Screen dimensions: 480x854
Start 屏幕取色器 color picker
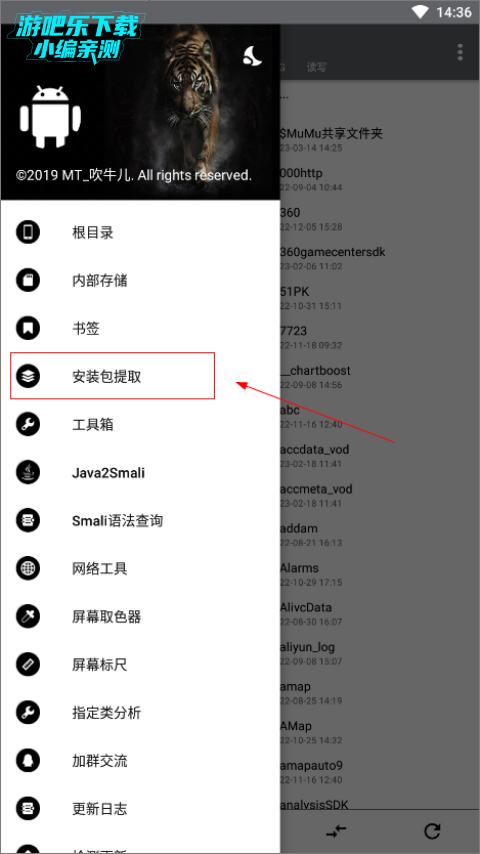[106, 617]
